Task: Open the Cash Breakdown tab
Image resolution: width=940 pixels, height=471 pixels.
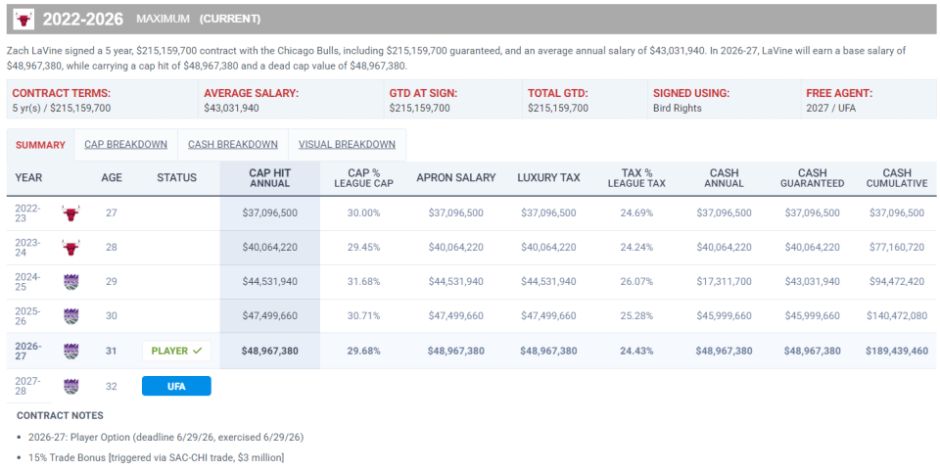Action: pos(233,144)
